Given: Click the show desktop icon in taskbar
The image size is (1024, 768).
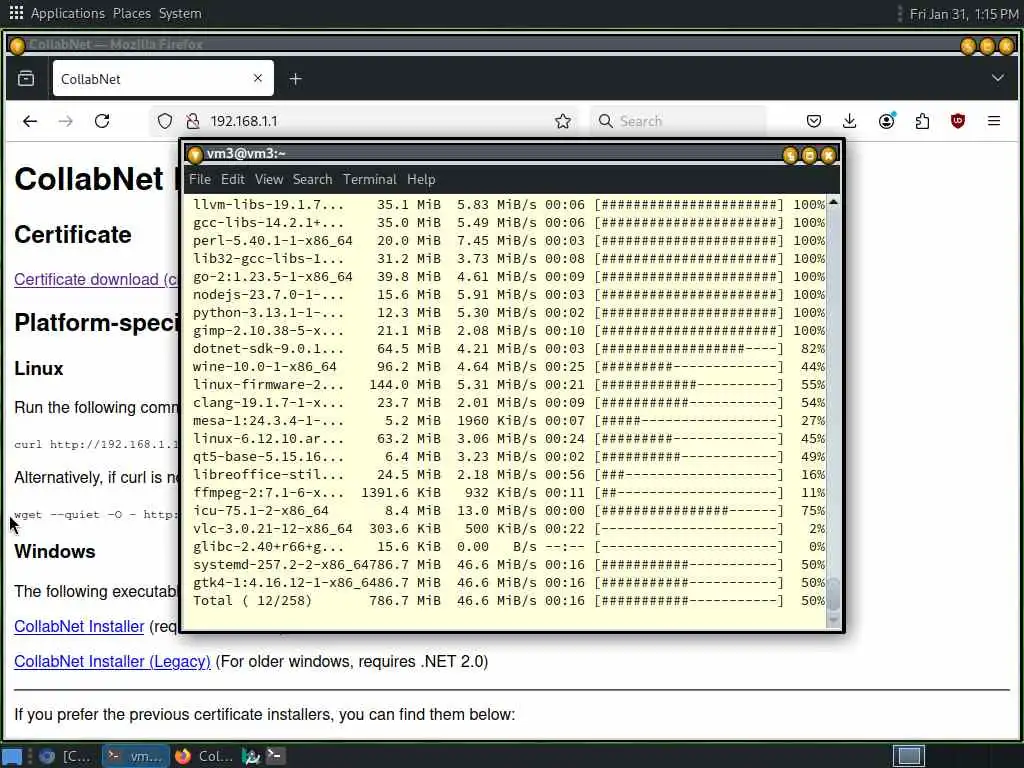Looking at the screenshot, I should tap(12, 756).
